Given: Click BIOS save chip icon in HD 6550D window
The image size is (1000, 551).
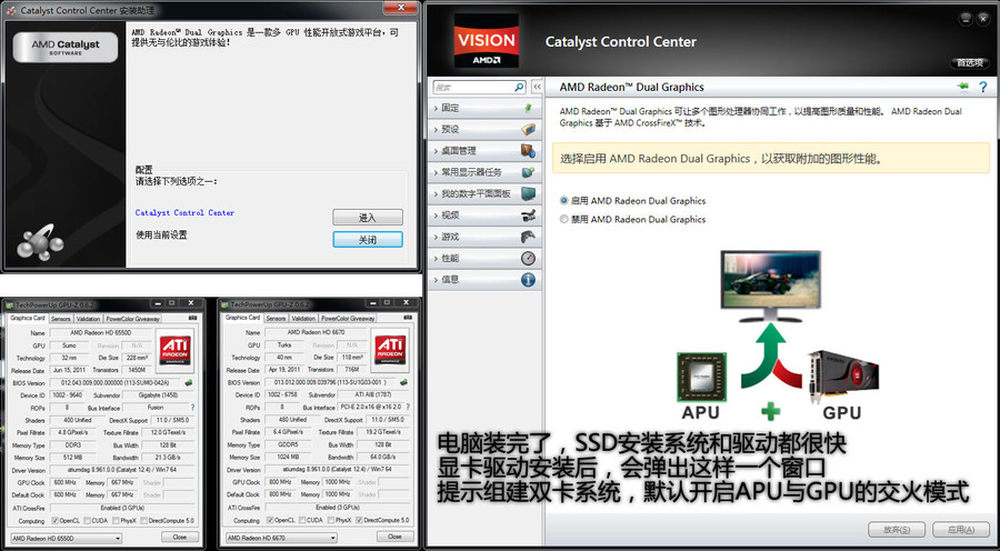Looking at the screenshot, I should point(188,383).
